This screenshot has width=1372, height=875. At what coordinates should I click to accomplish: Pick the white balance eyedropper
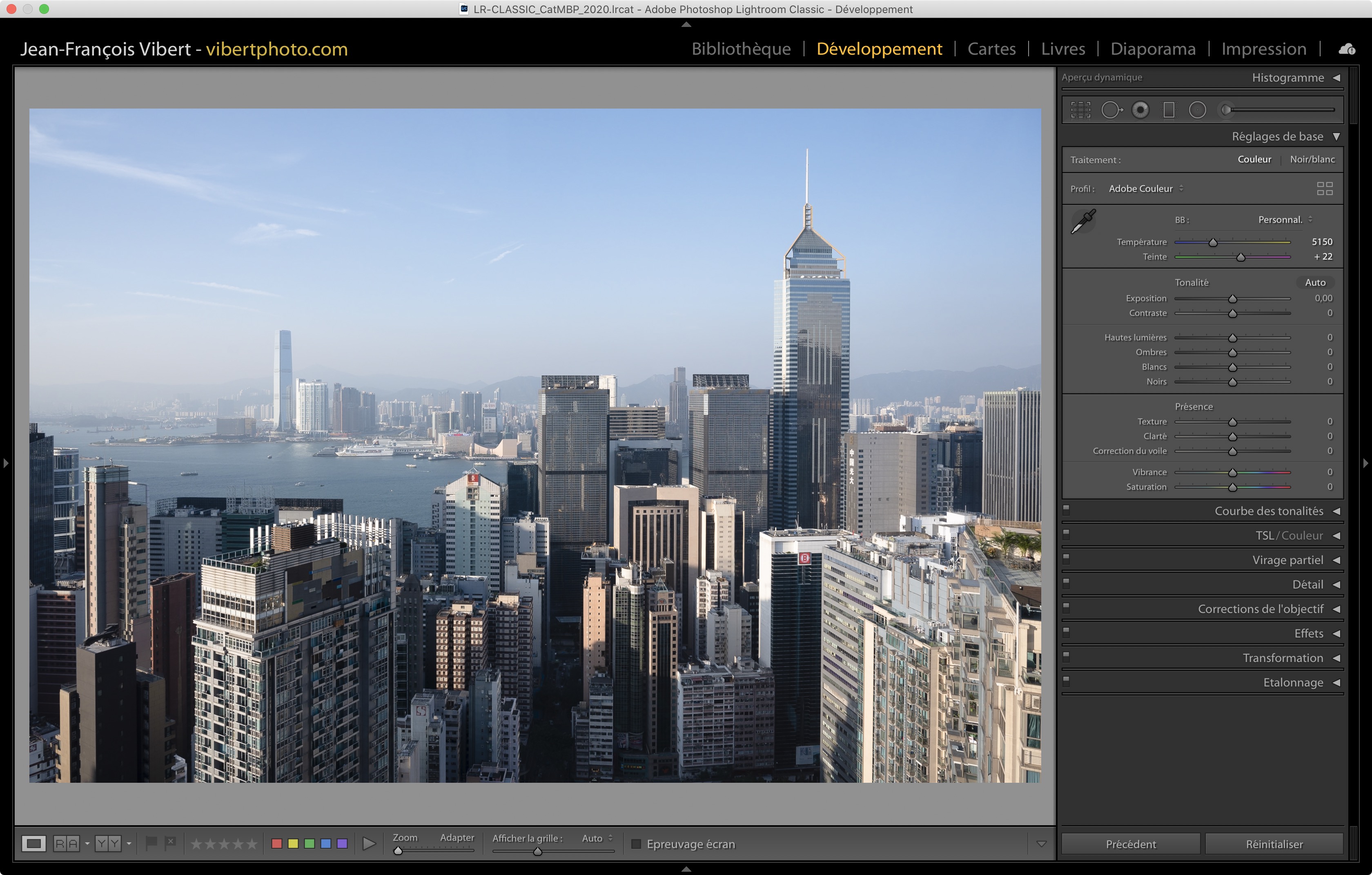click(1083, 221)
